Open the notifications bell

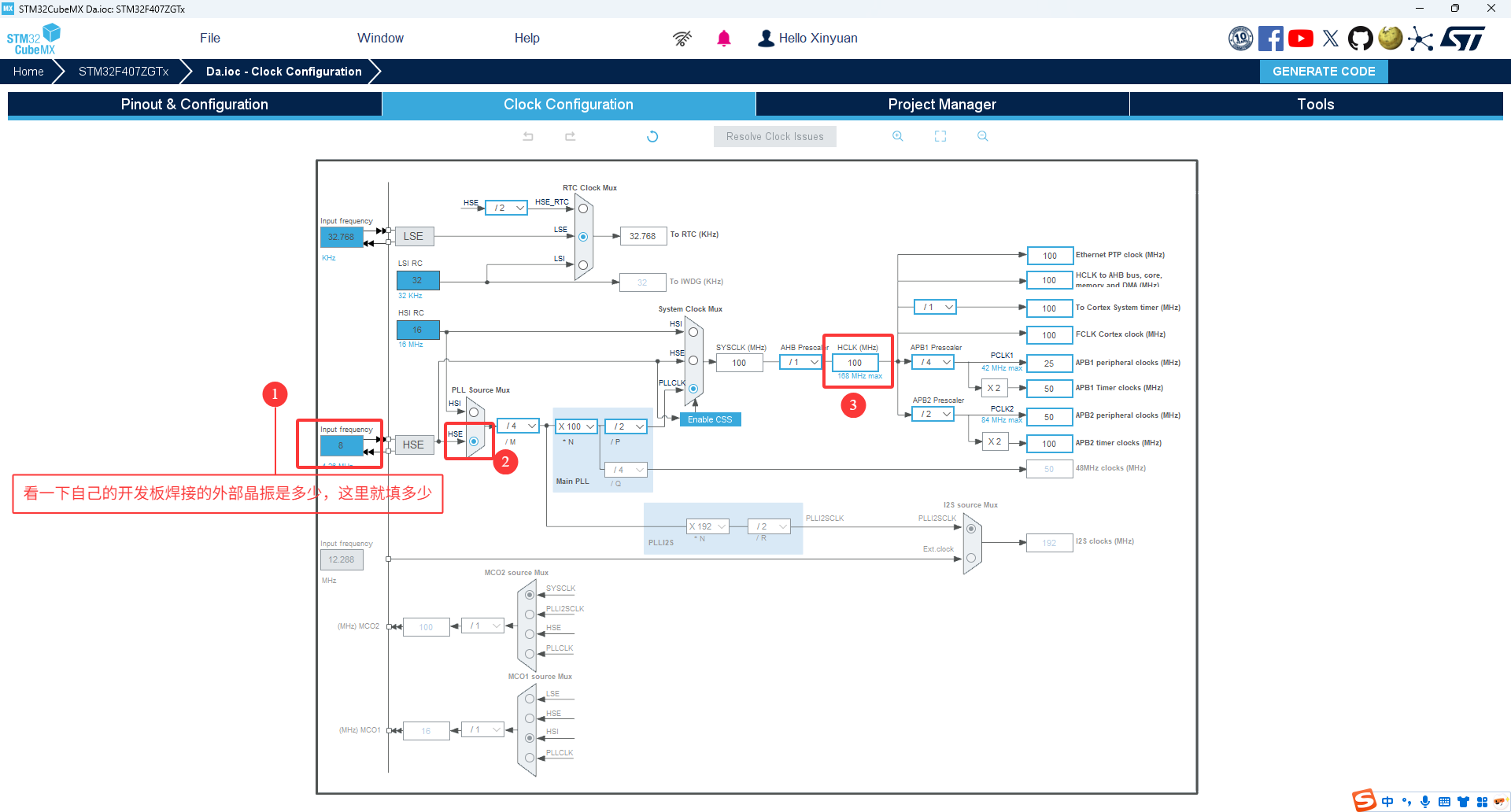(x=724, y=39)
